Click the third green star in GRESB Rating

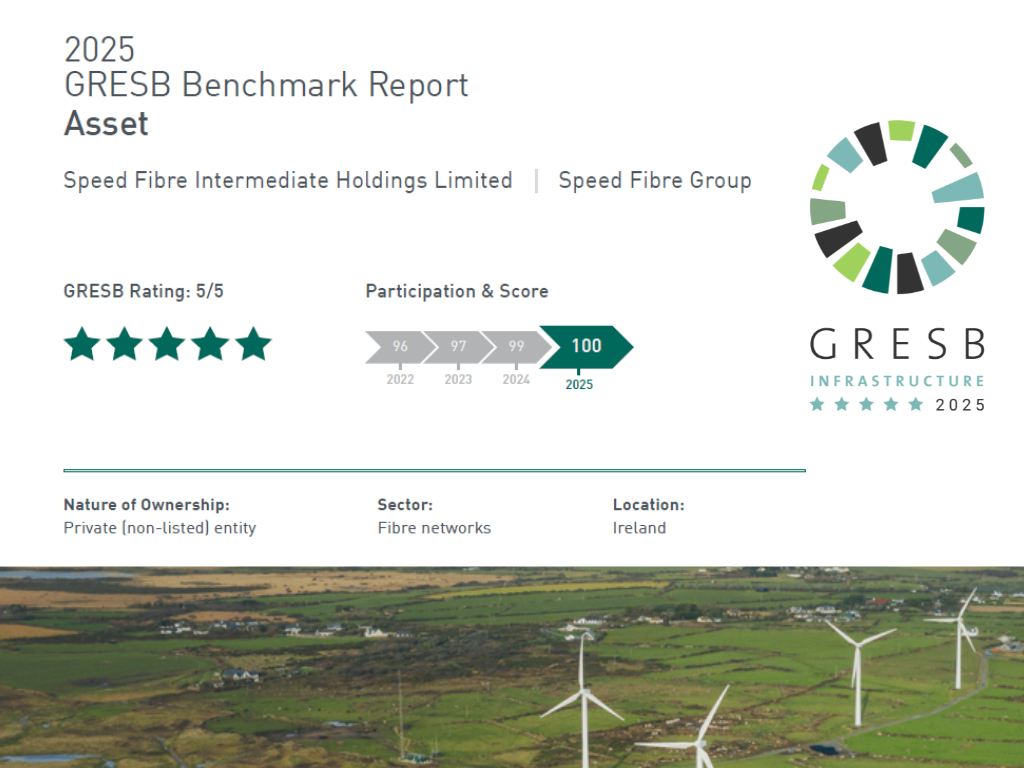[167, 344]
